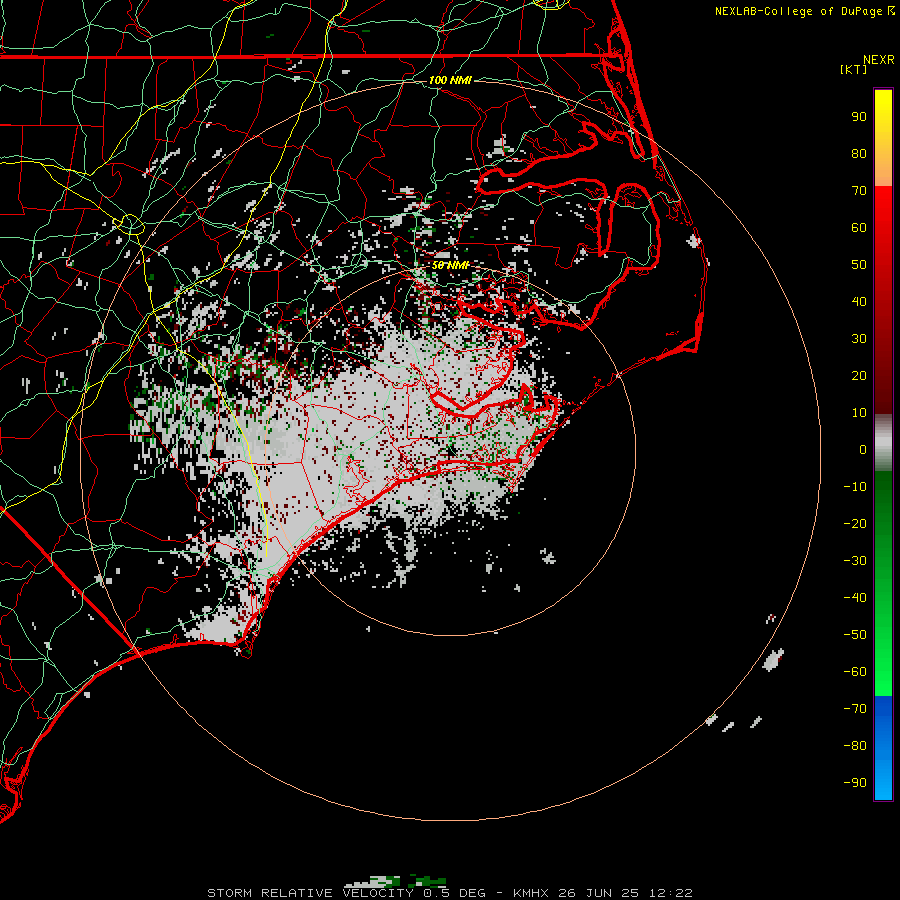Click the 20 knot scale label
Screen dimensions: 900x900
click(x=859, y=376)
